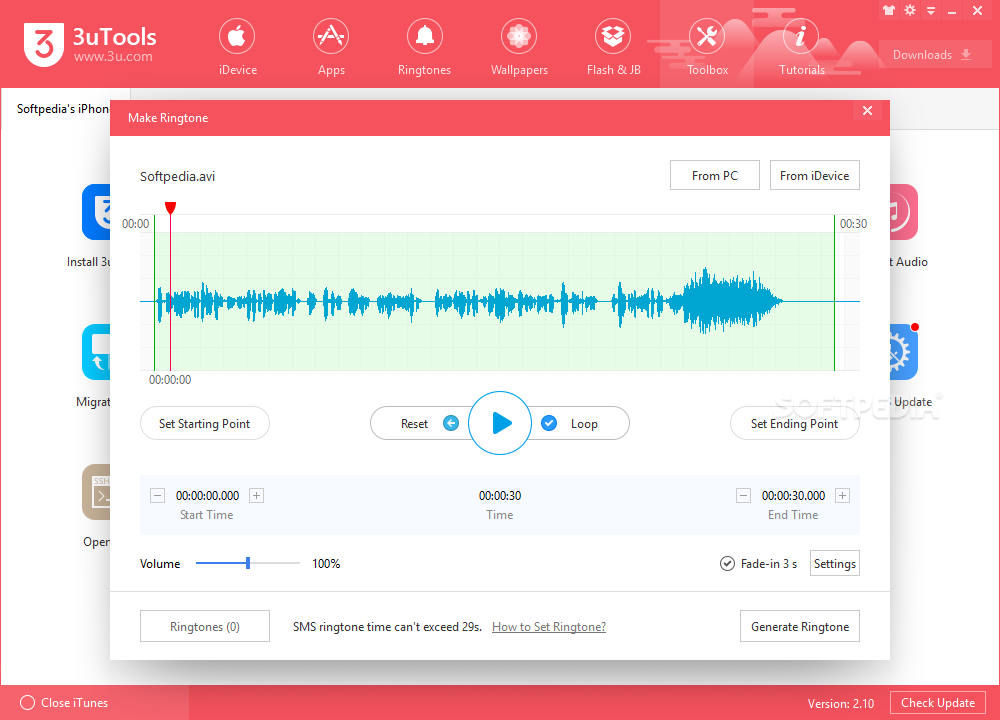This screenshot has height=720, width=1000.
Task: Decrease End Time with minus button
Action: [x=744, y=496]
